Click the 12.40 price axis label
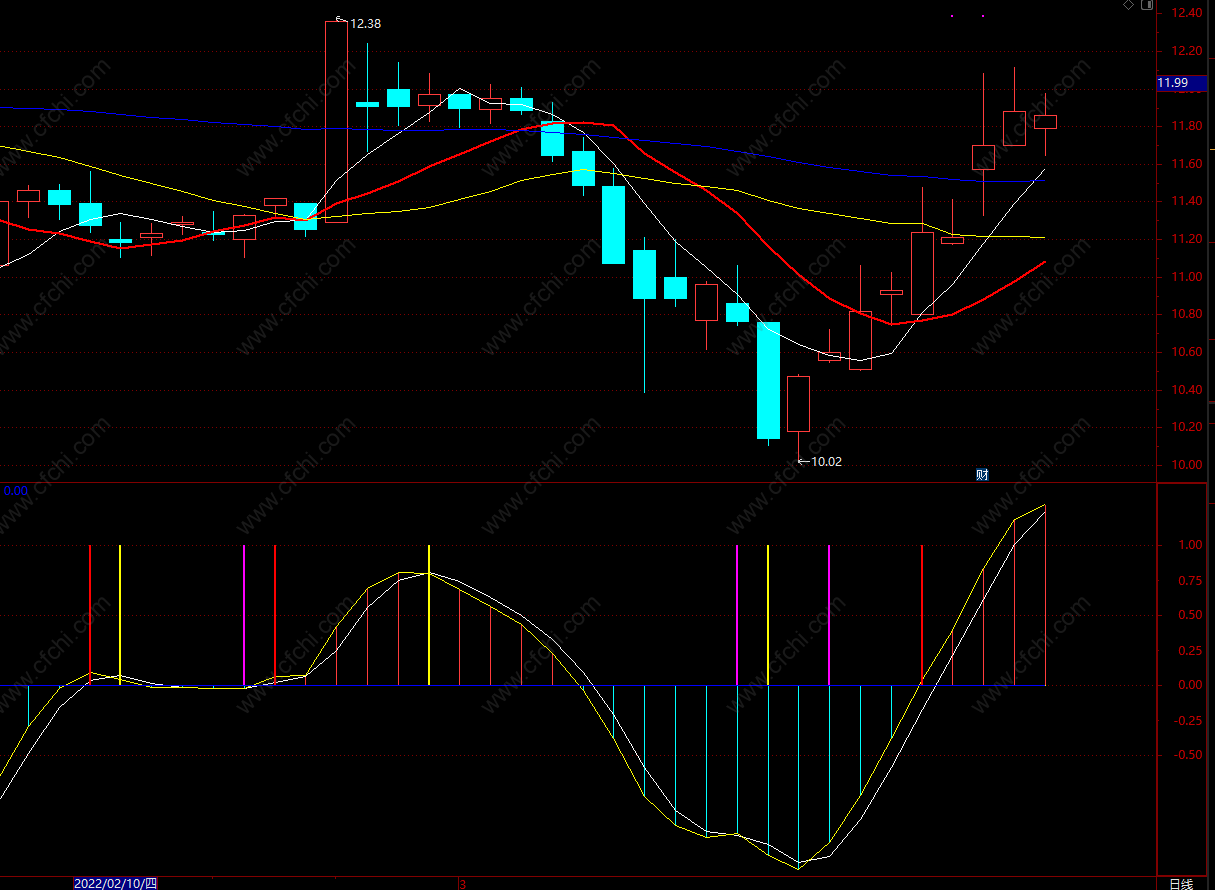 click(x=1187, y=13)
